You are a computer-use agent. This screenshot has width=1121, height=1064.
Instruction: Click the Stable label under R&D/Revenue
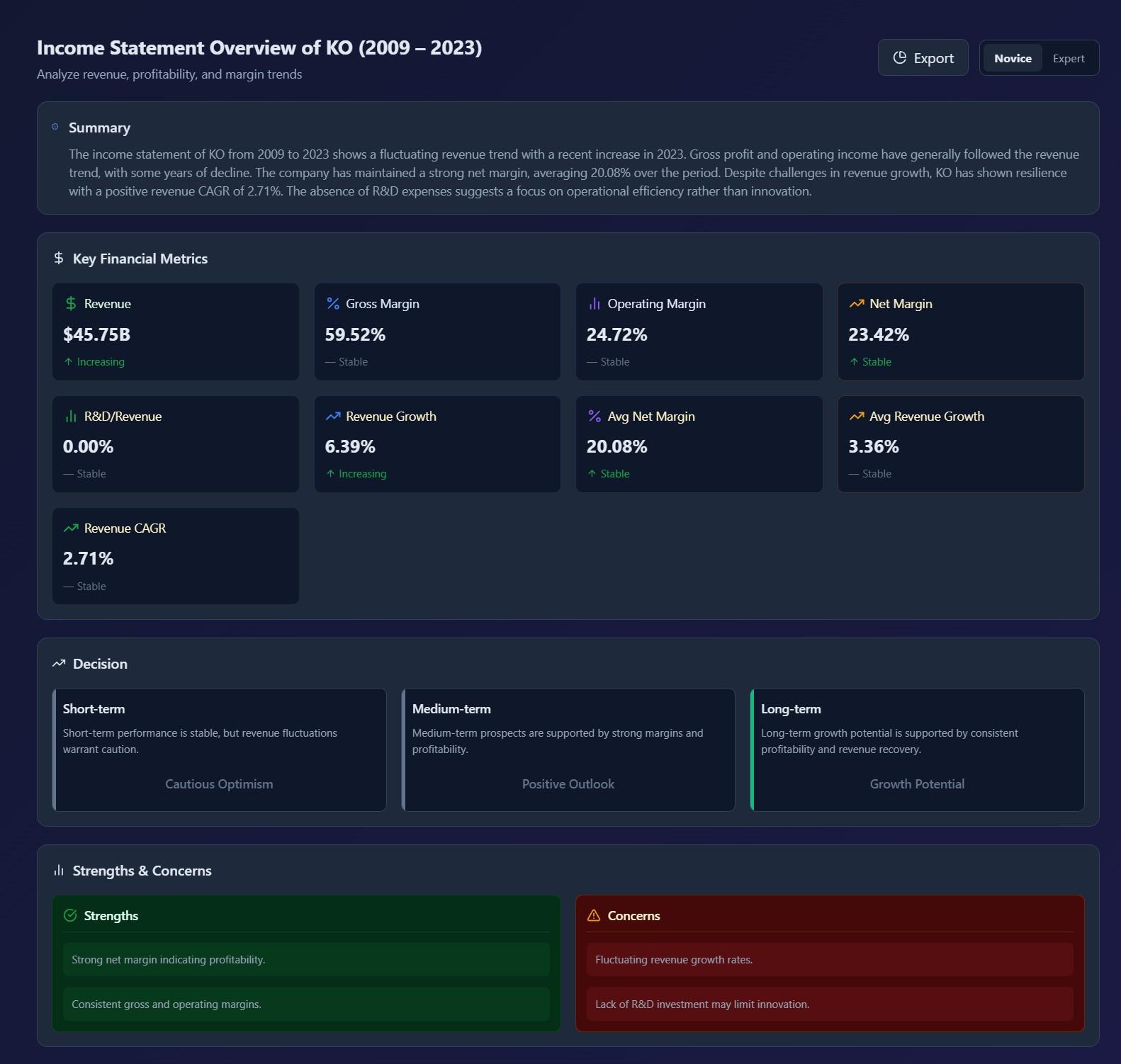click(91, 473)
